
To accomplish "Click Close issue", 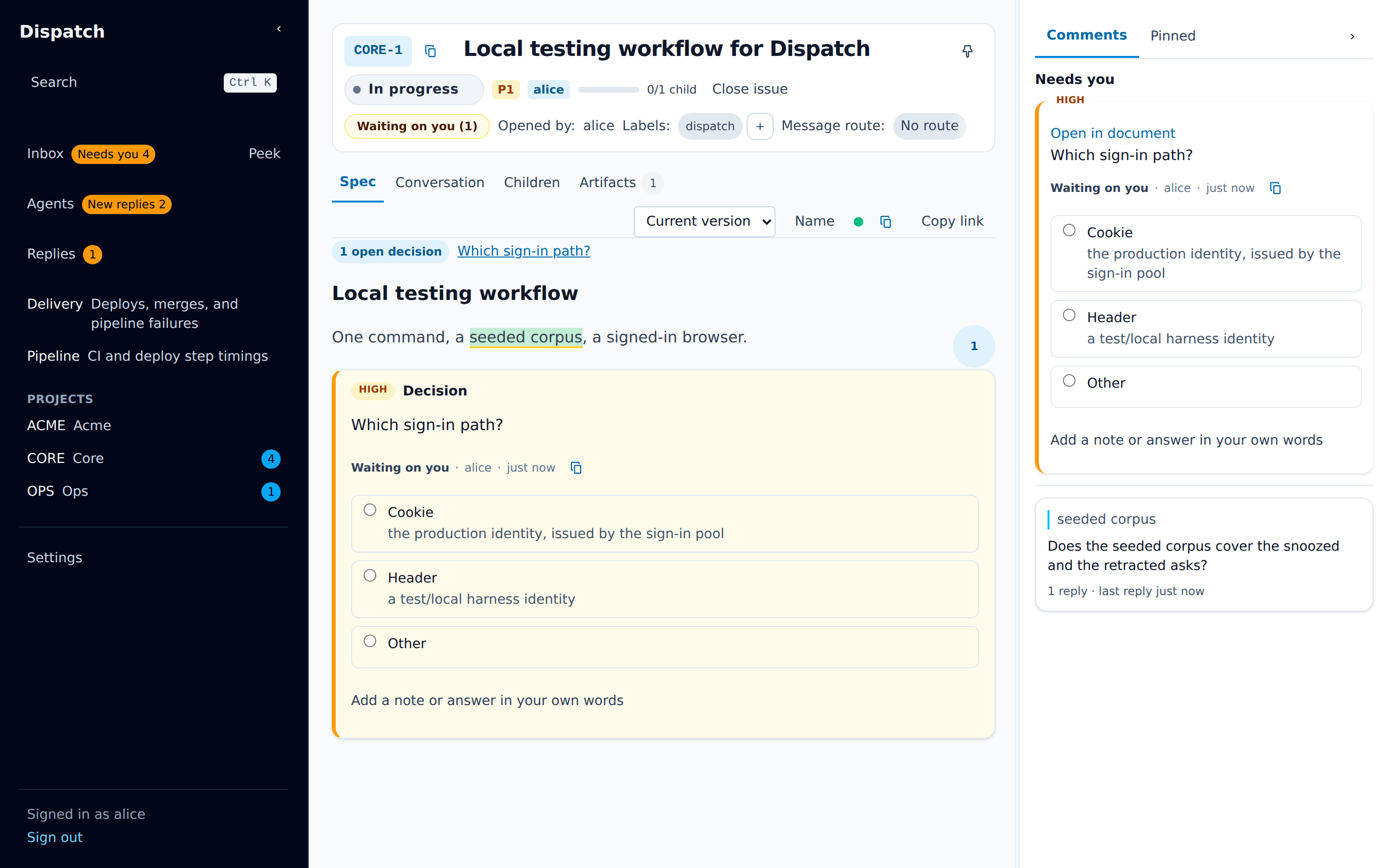I will (749, 90).
